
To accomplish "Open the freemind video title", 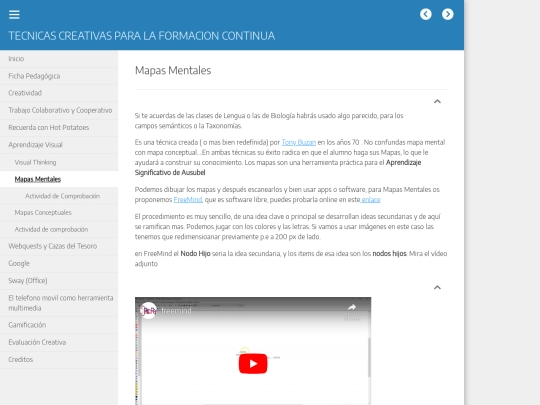I will click(176, 311).
